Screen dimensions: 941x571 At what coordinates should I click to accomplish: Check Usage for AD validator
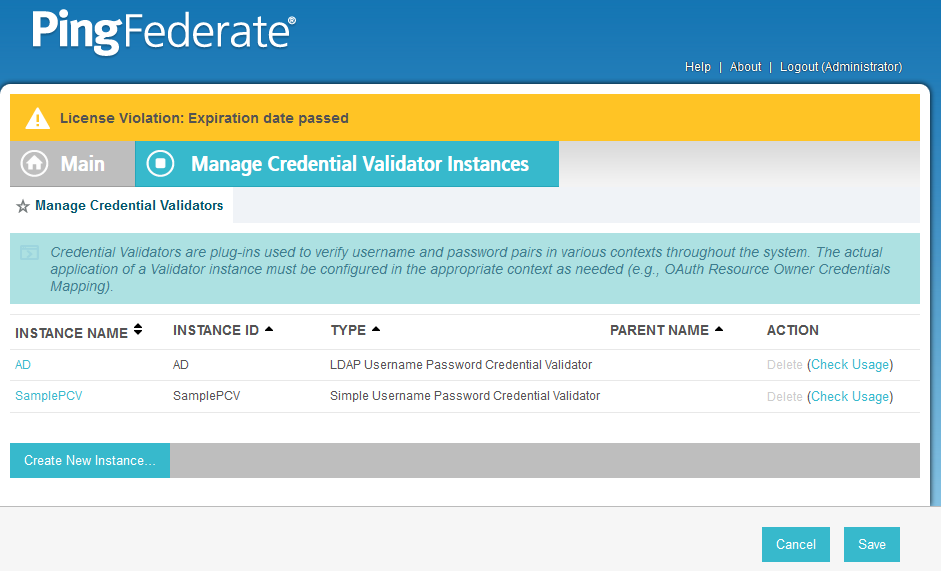(850, 364)
